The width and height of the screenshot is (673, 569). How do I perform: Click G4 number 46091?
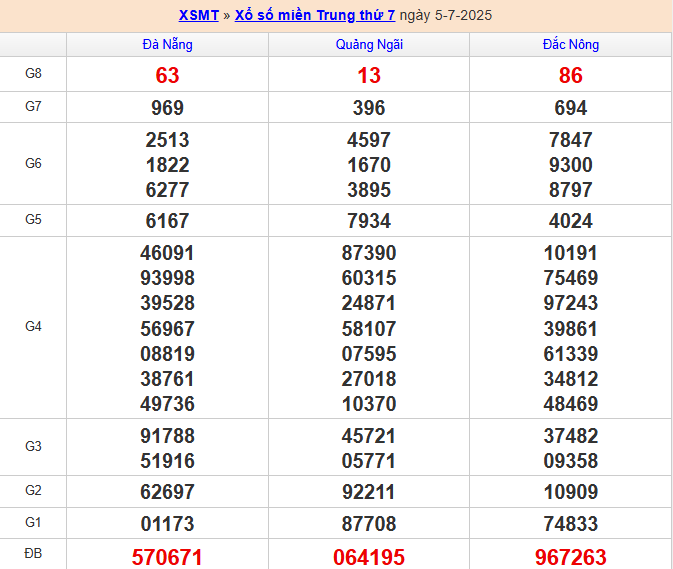pyautogui.click(x=167, y=253)
